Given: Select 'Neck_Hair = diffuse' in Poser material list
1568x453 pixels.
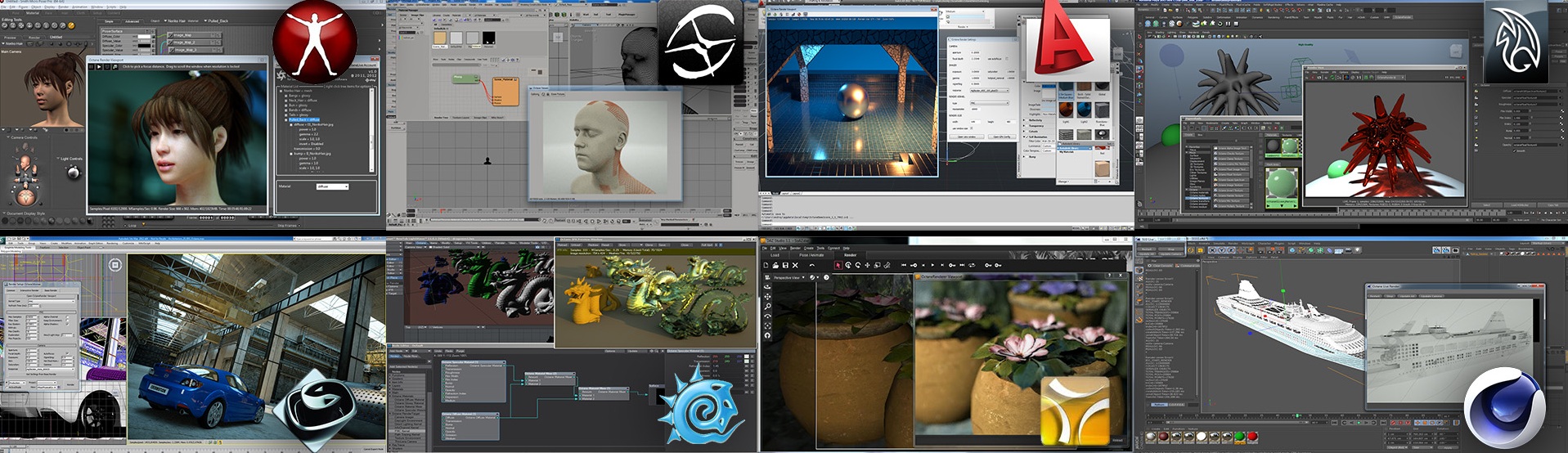Looking at the screenshot, I should (303, 101).
